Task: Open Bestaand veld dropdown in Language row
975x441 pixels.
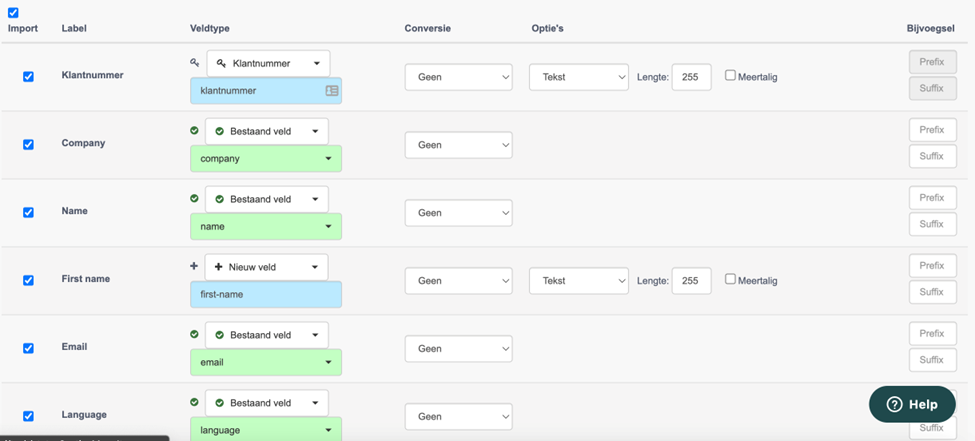Action: click(267, 402)
